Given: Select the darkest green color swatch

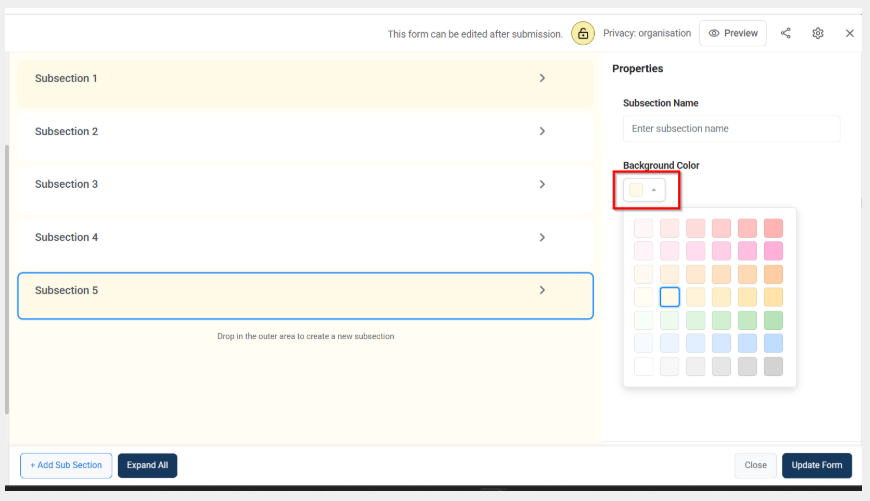Looking at the screenshot, I should [x=773, y=320].
